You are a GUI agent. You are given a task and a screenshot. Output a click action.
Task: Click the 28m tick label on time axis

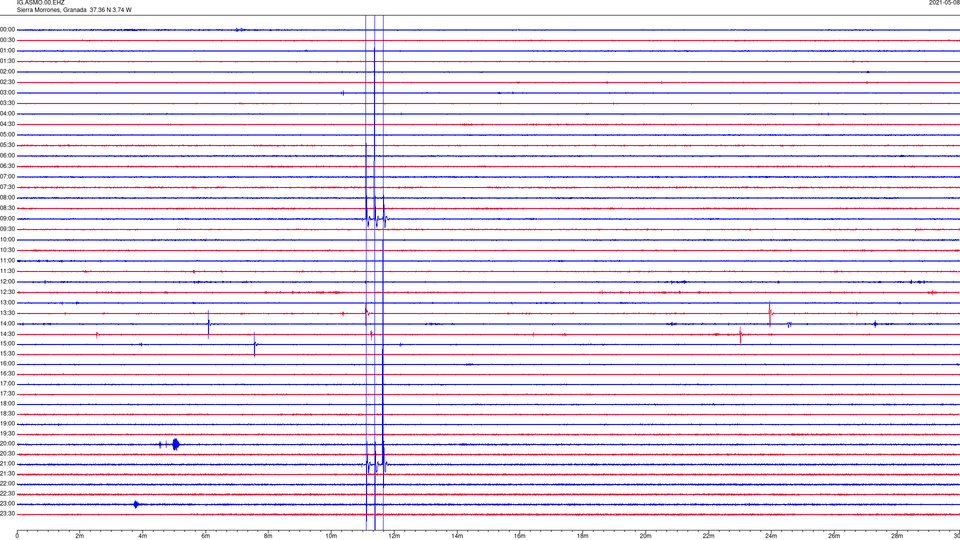click(x=897, y=536)
